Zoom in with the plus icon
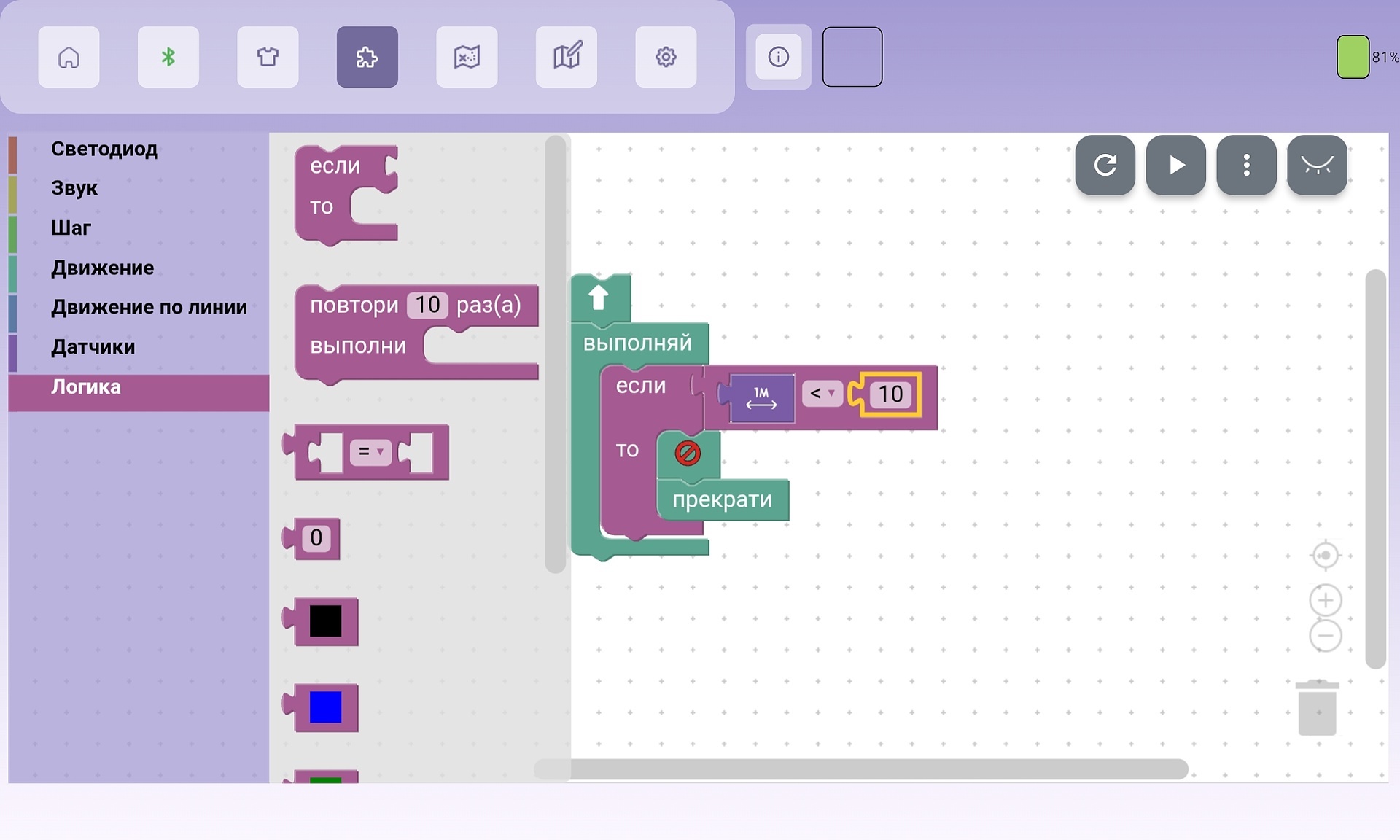The height and width of the screenshot is (840, 1400). point(1325,600)
